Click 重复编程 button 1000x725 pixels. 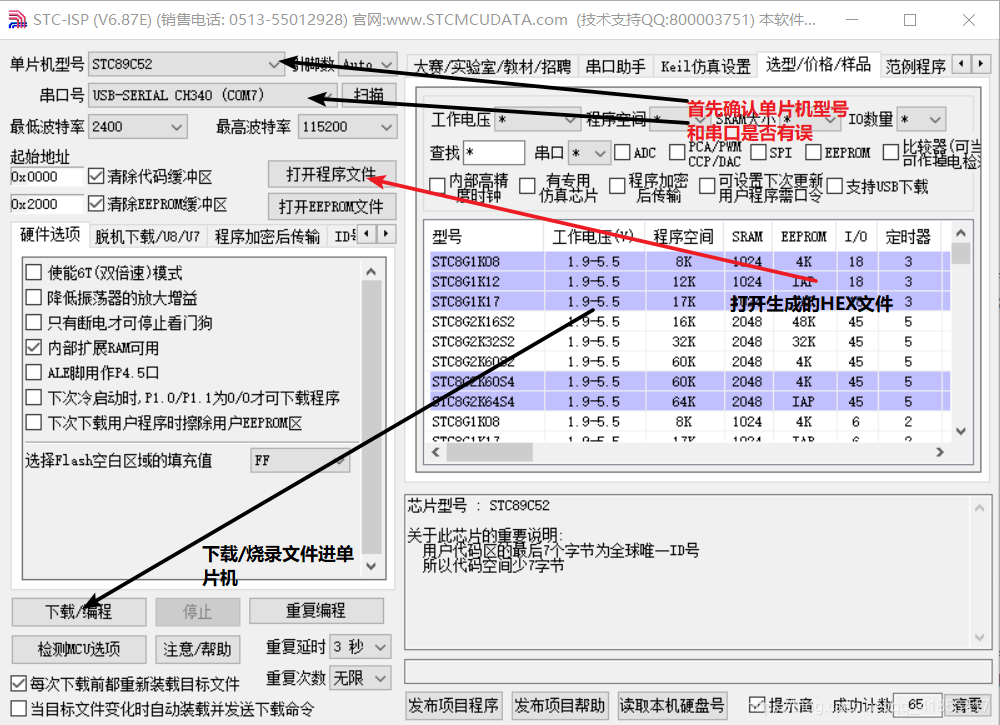click(x=316, y=611)
